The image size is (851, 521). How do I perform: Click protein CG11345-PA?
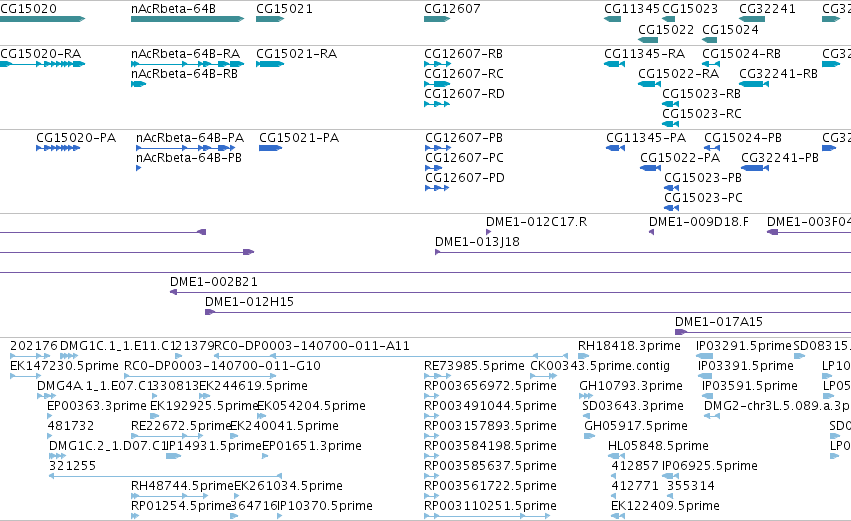click(x=646, y=138)
